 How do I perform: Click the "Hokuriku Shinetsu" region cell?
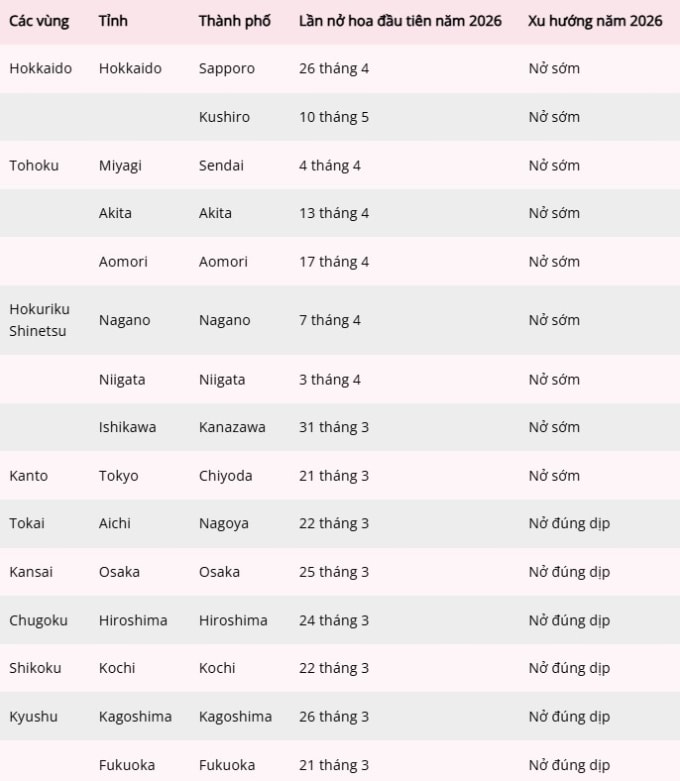click(x=39, y=320)
